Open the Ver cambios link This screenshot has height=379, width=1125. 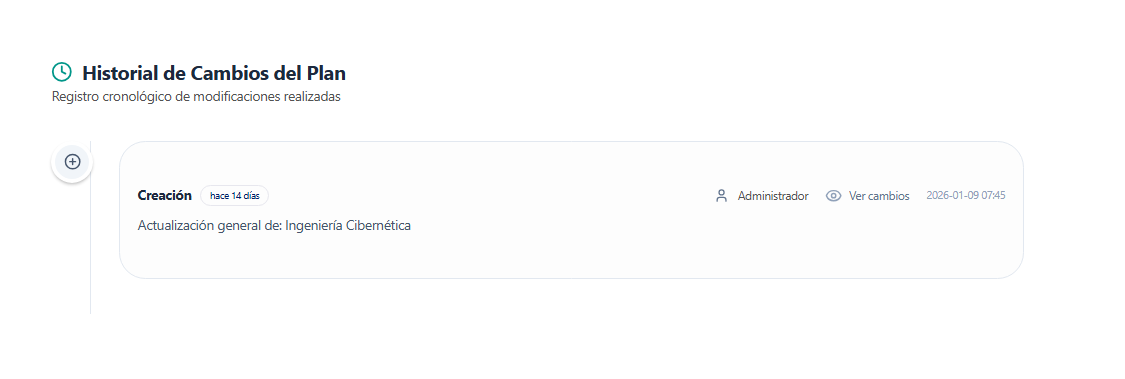point(879,196)
